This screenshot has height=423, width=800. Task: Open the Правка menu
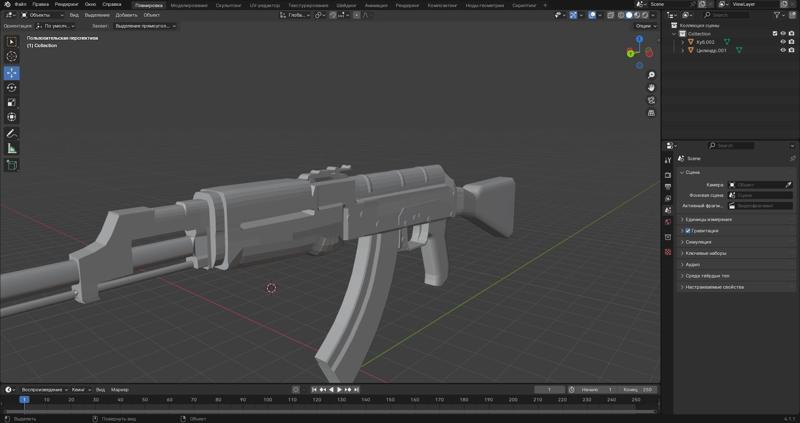[40, 5]
